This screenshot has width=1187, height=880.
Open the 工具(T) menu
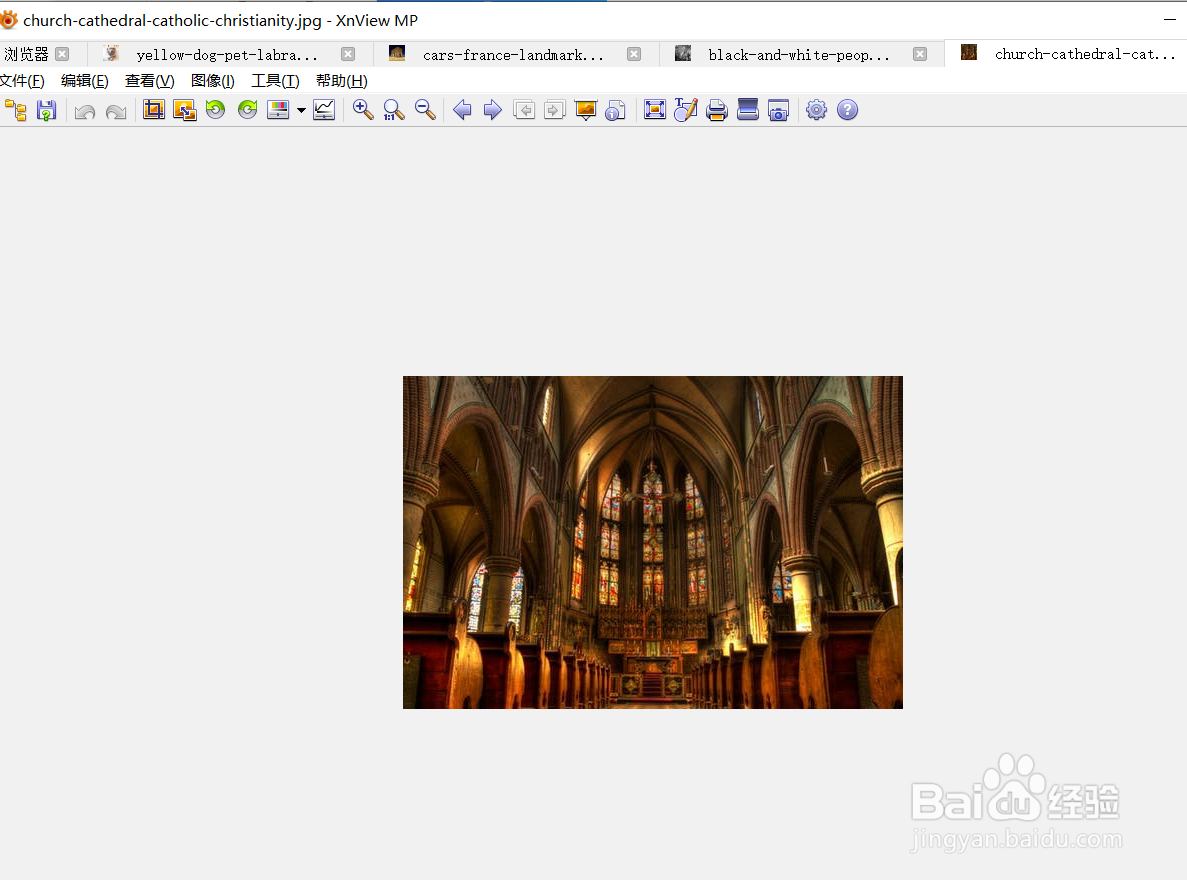275,81
